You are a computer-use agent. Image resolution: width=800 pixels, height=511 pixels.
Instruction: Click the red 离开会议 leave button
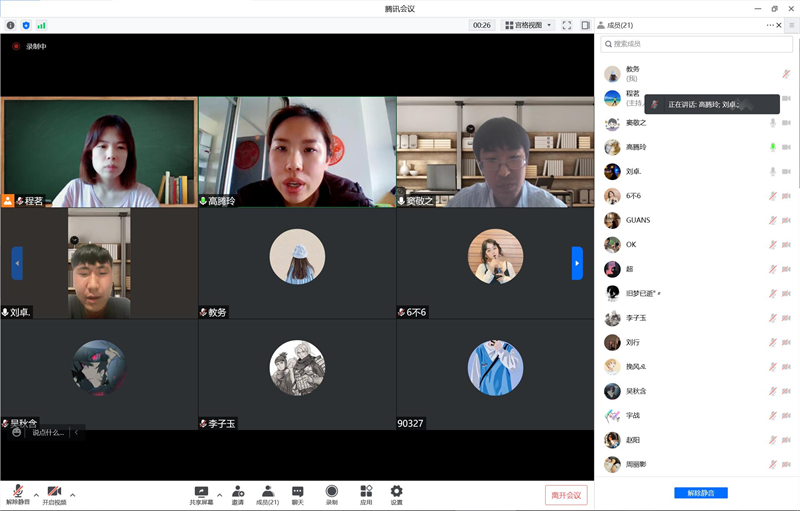point(566,495)
